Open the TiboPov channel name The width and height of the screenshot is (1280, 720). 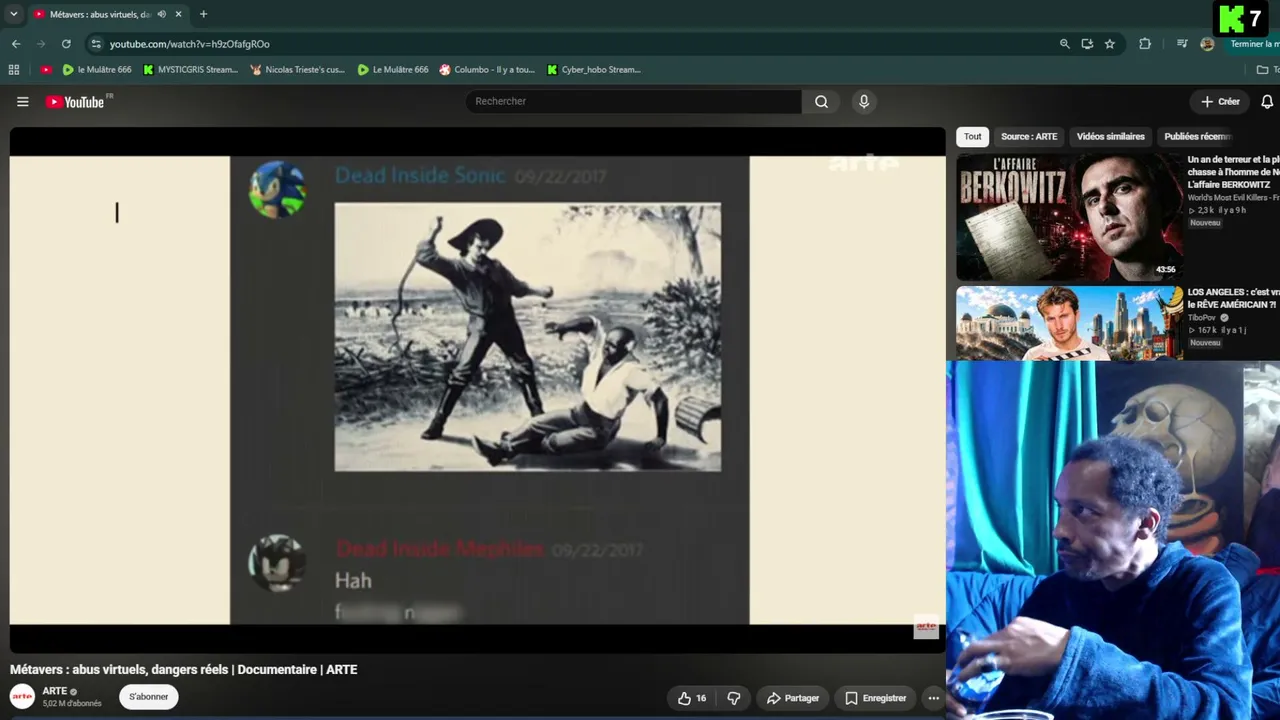tap(1202, 318)
